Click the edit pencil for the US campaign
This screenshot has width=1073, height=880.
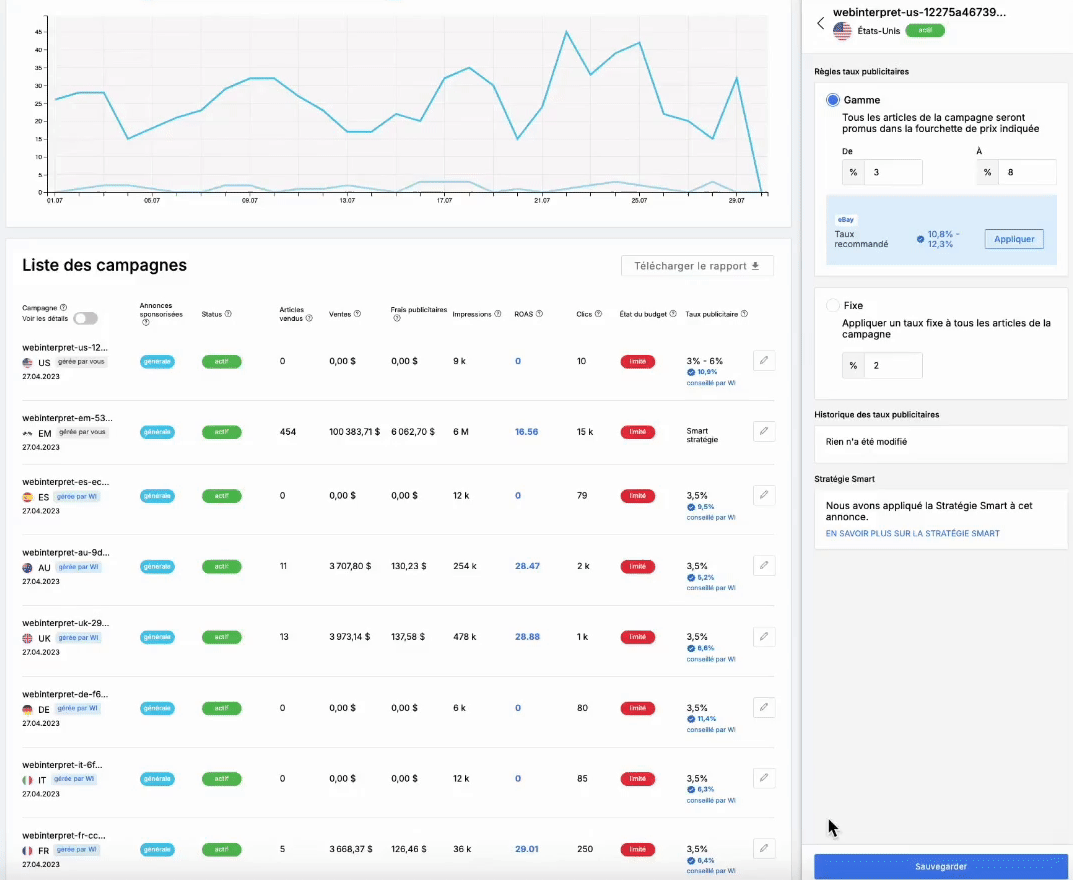pyautogui.click(x=763, y=361)
